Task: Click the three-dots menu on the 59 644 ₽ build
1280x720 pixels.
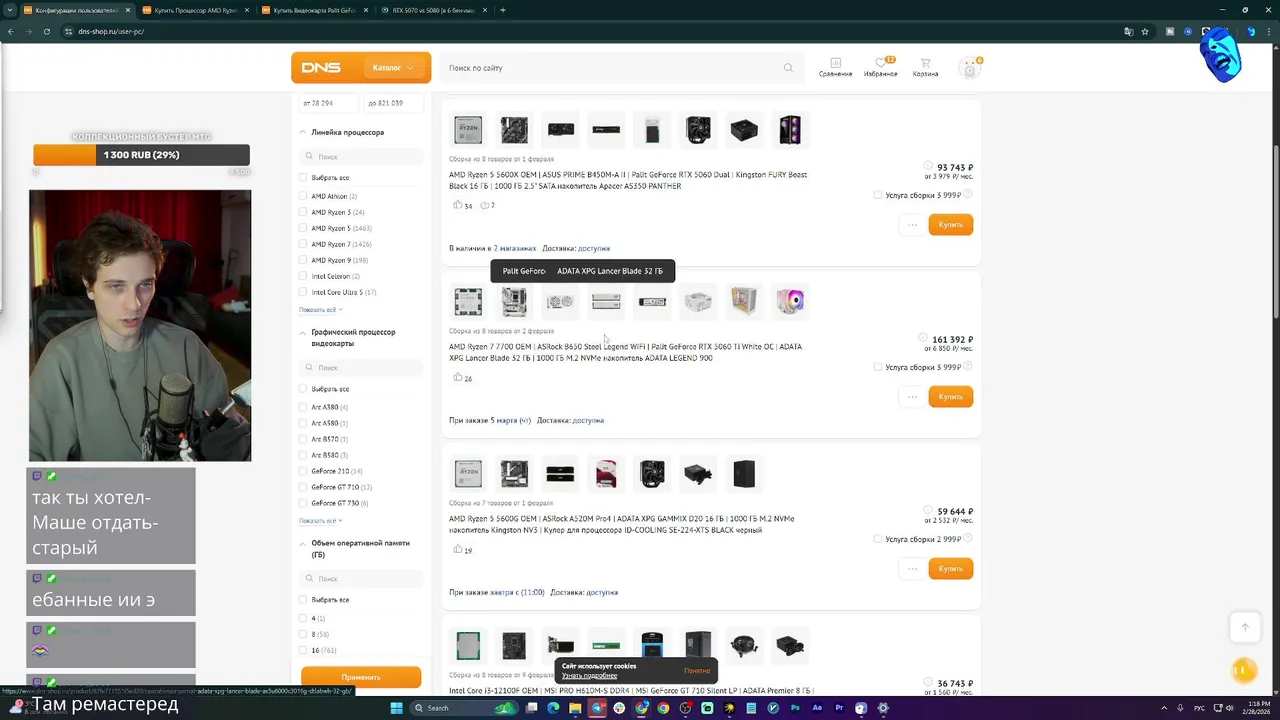Action: pos(912,569)
